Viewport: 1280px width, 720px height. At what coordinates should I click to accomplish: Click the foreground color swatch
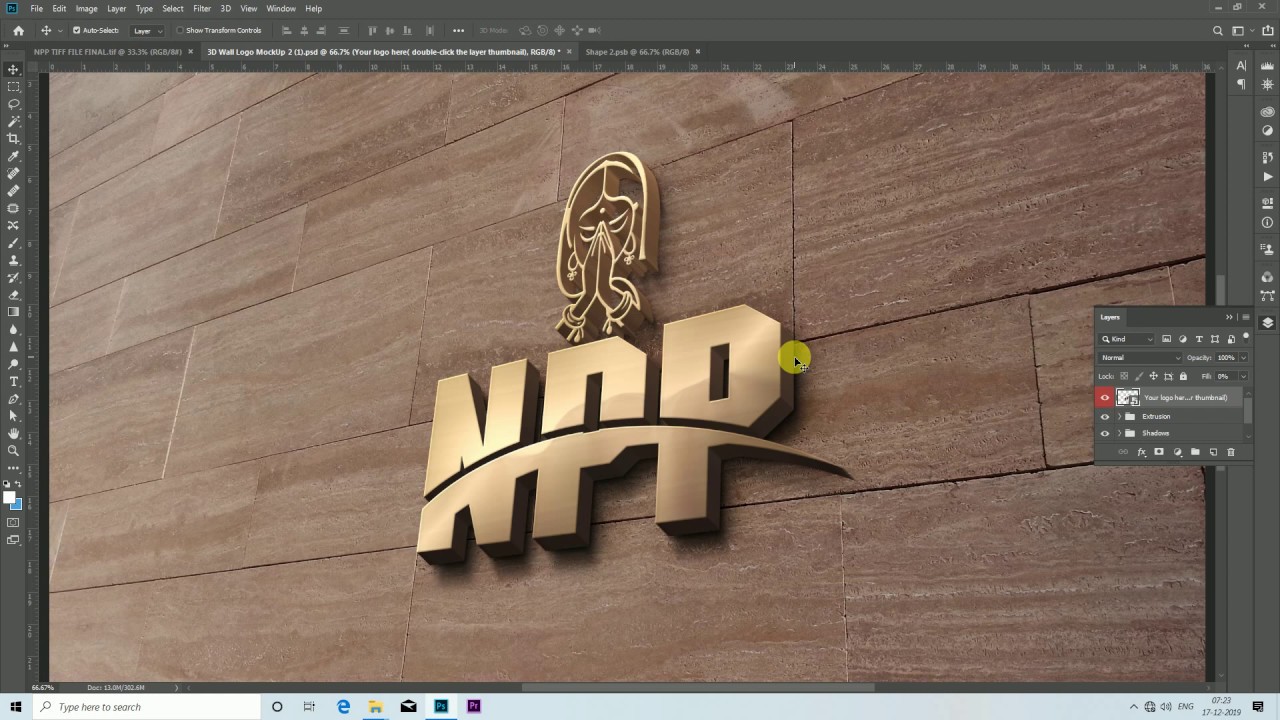click(9, 498)
